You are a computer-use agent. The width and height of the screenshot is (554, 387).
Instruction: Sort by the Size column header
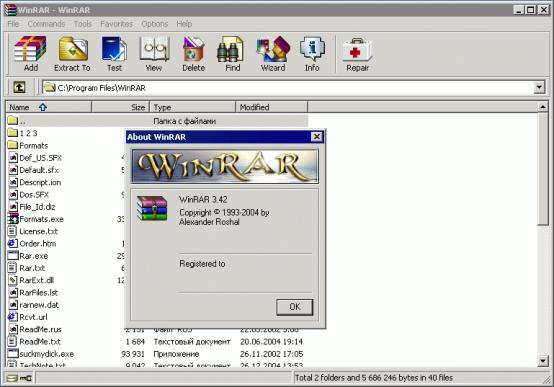click(121, 107)
